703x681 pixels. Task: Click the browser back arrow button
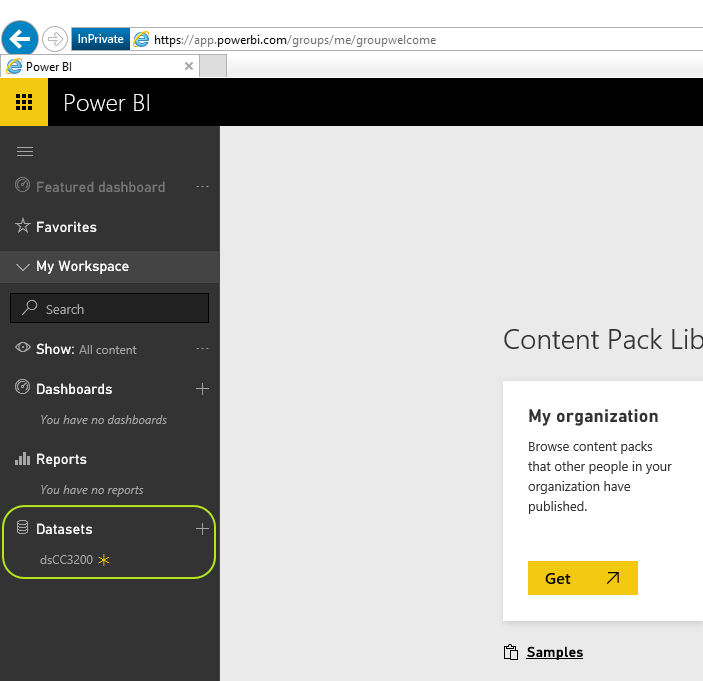click(20, 39)
